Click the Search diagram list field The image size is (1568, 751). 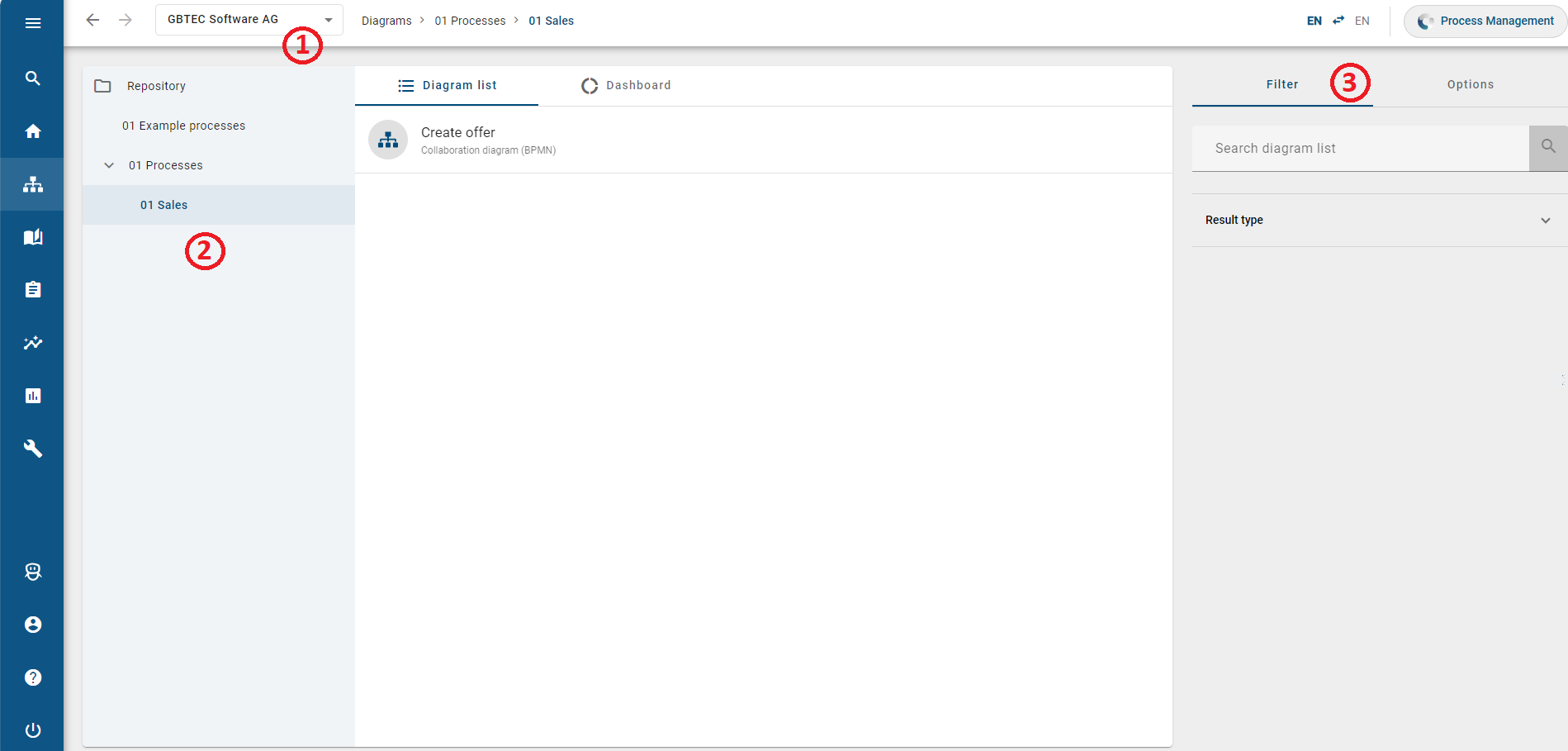pyautogui.click(x=1361, y=148)
